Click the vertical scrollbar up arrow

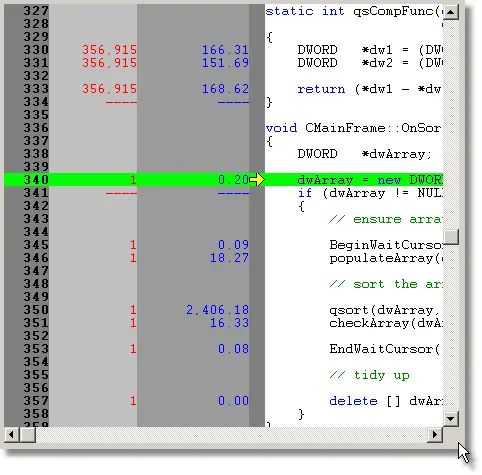[451, 12]
